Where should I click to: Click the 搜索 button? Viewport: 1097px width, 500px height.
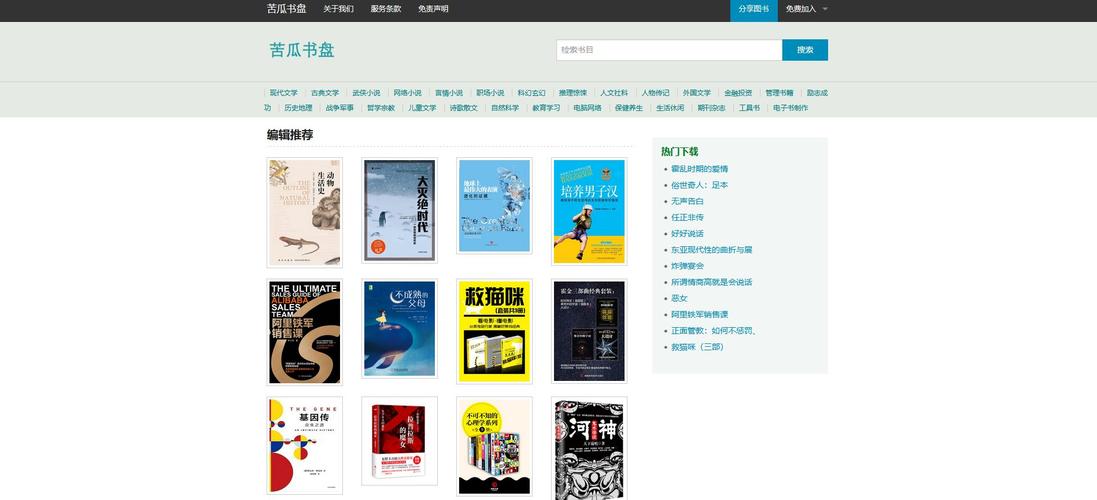pos(805,50)
